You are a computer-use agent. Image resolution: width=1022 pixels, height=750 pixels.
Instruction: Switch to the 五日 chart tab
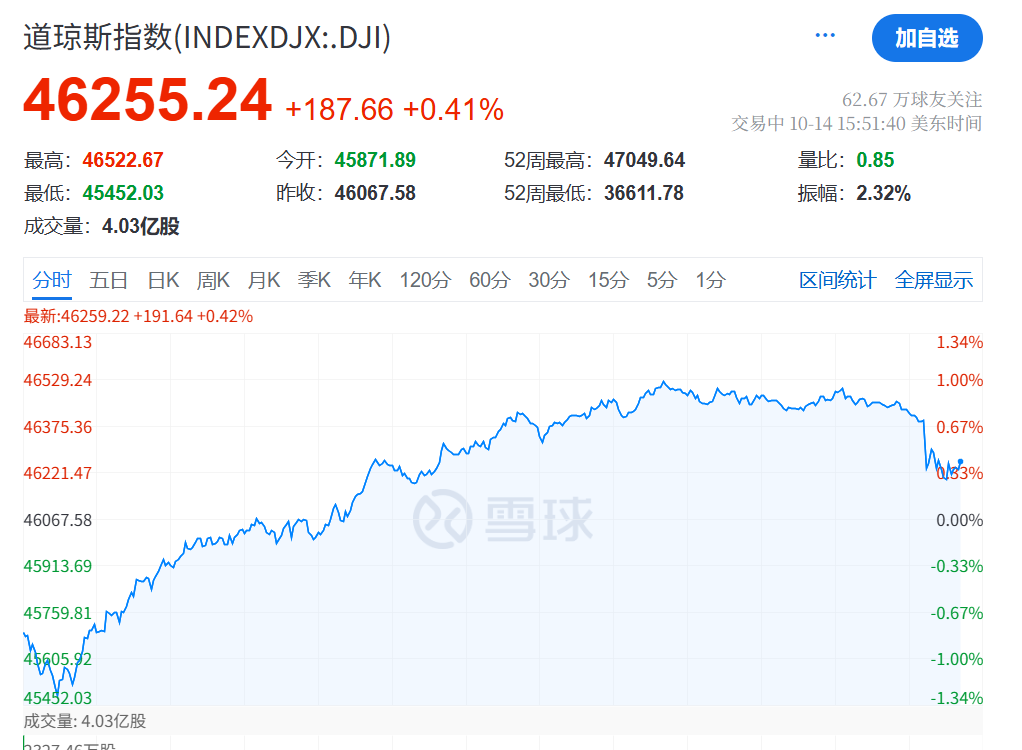click(108, 280)
